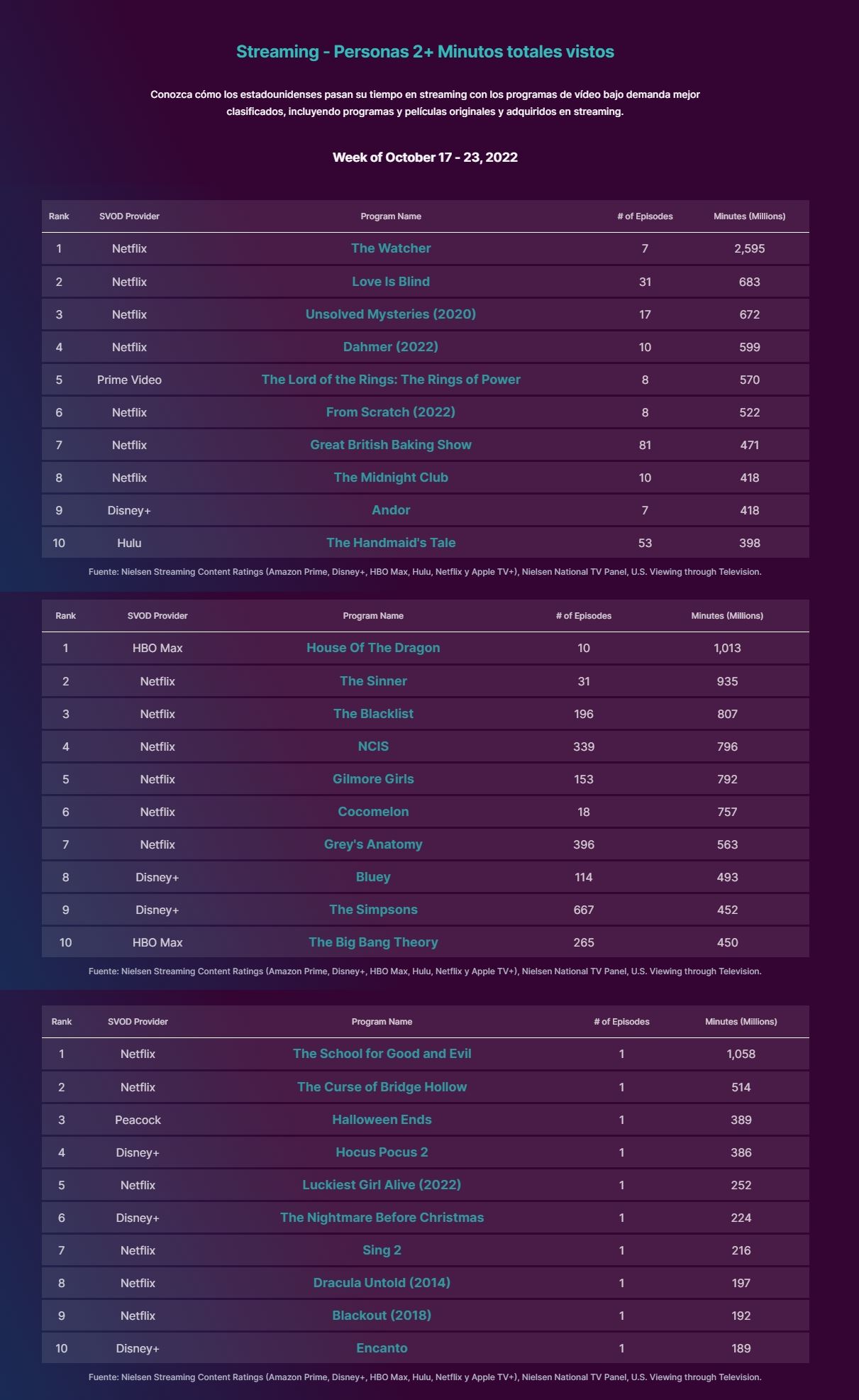This screenshot has height=1400, width=859.
Task: Click the Prime Video provider cell
Action: [129, 380]
